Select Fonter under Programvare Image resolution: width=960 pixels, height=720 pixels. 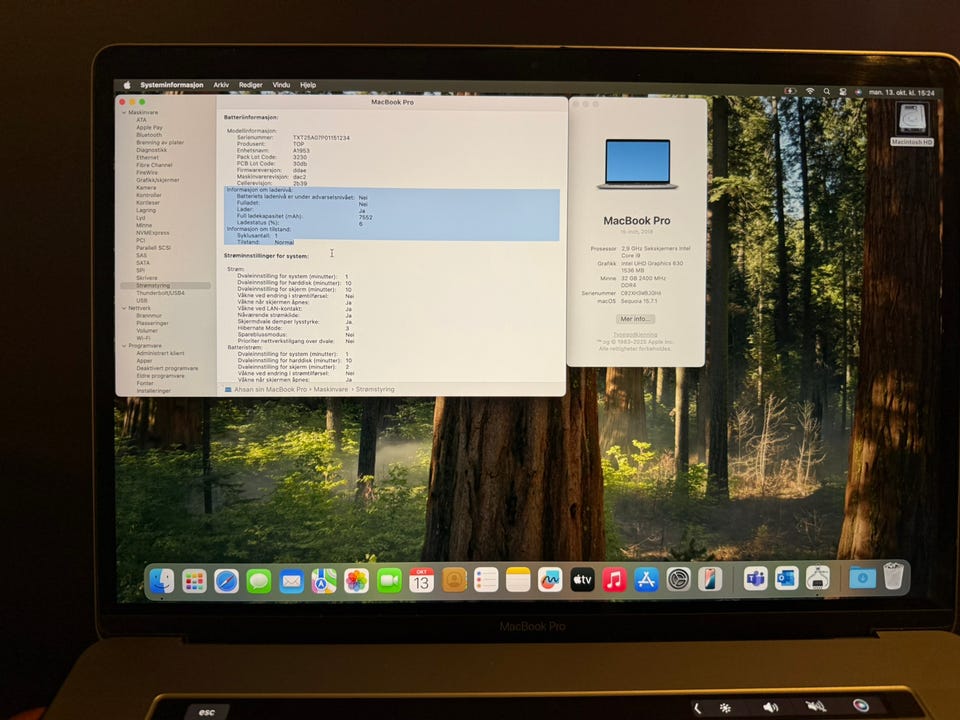(144, 383)
